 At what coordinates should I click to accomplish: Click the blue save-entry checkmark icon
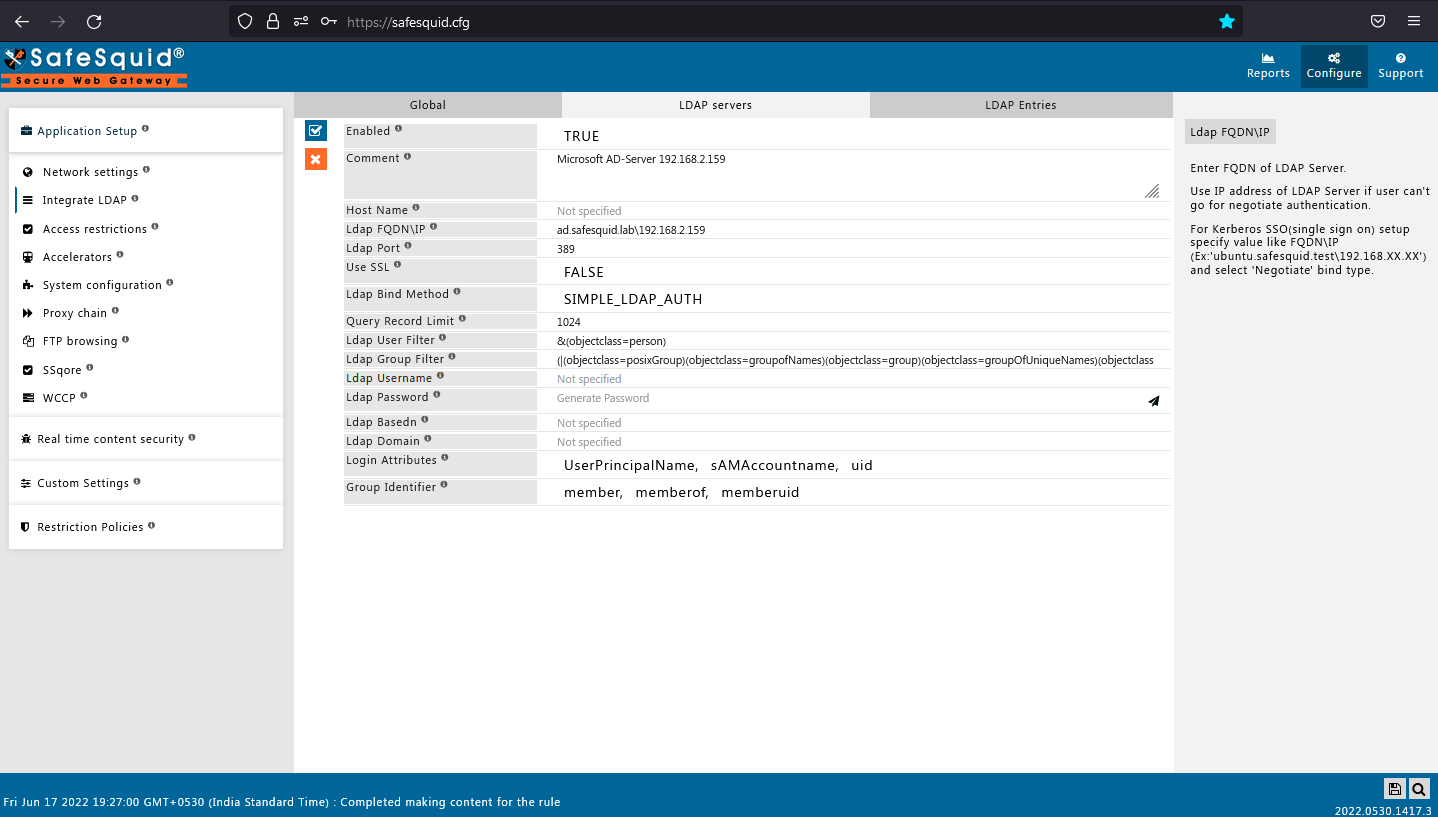pyautogui.click(x=316, y=130)
